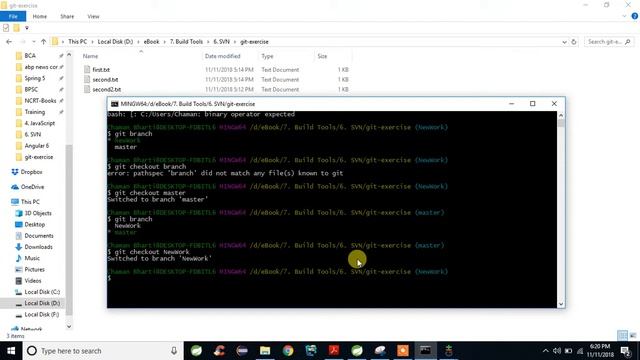Viewport: 640px width, 360px height.
Task: Switch to the Home ribbon tab
Action: coord(40,16)
